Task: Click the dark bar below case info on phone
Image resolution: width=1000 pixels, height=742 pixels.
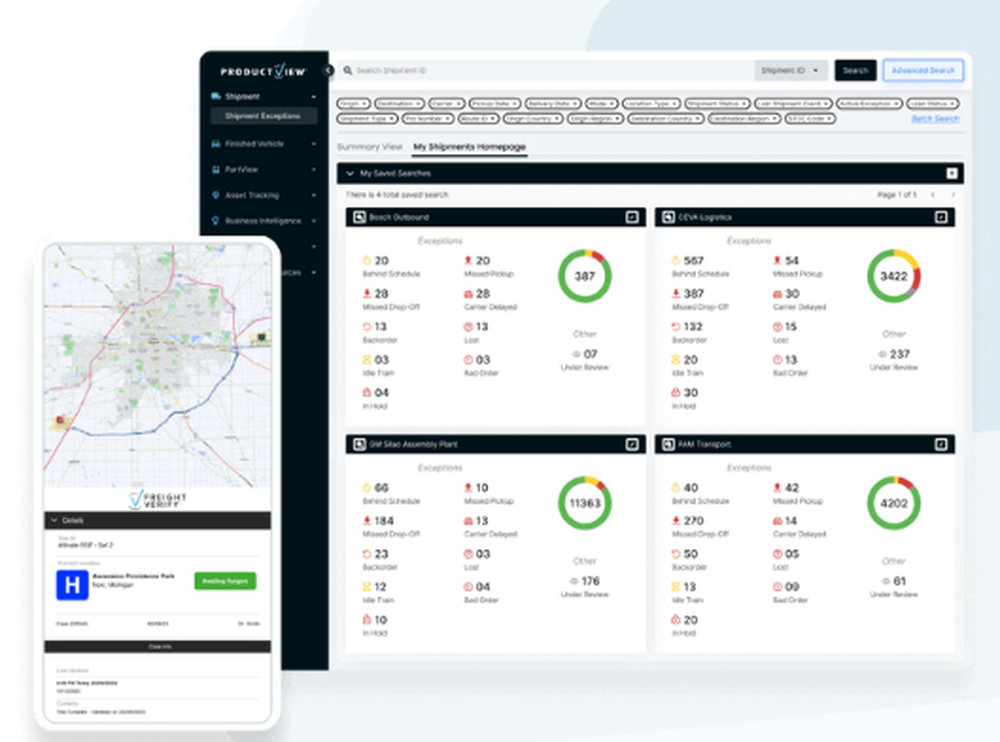Action: click(158, 646)
